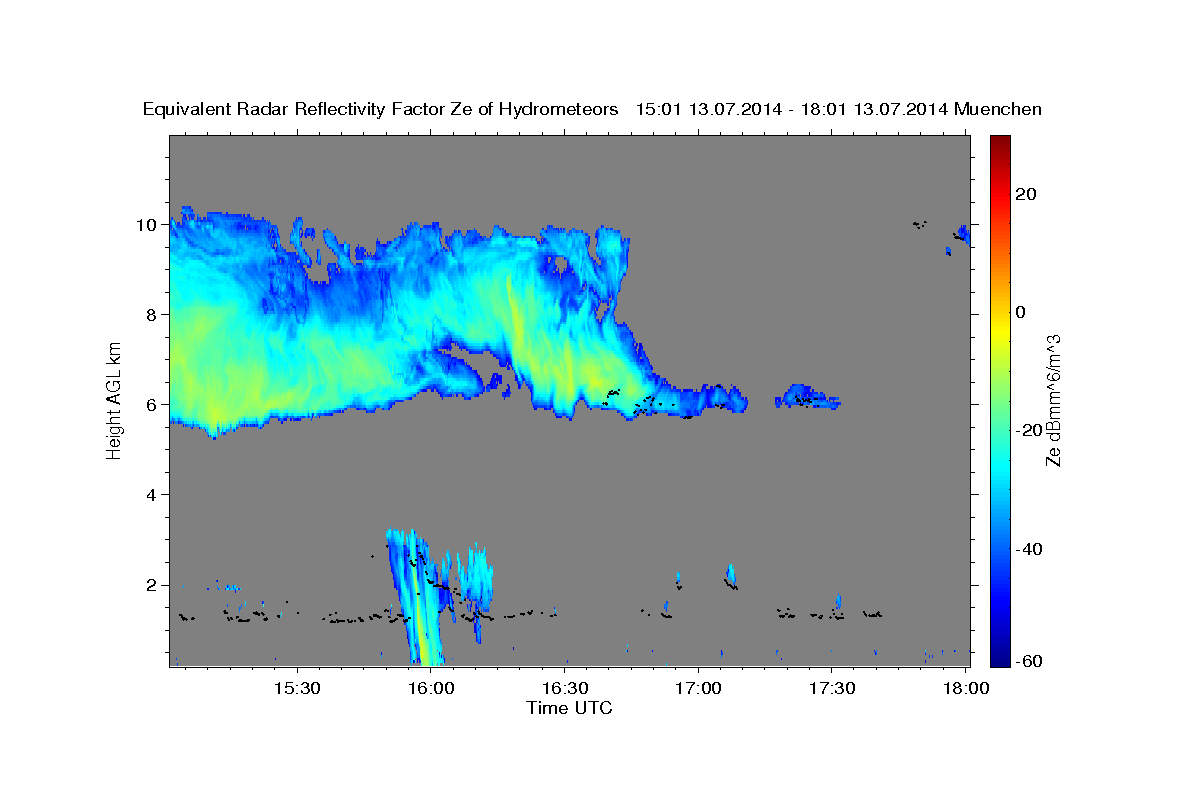Click the yellow-green reflectivity core at 6 km near 15:10
Viewport: 1200px width, 800px height.
pyautogui.click(x=215, y=405)
